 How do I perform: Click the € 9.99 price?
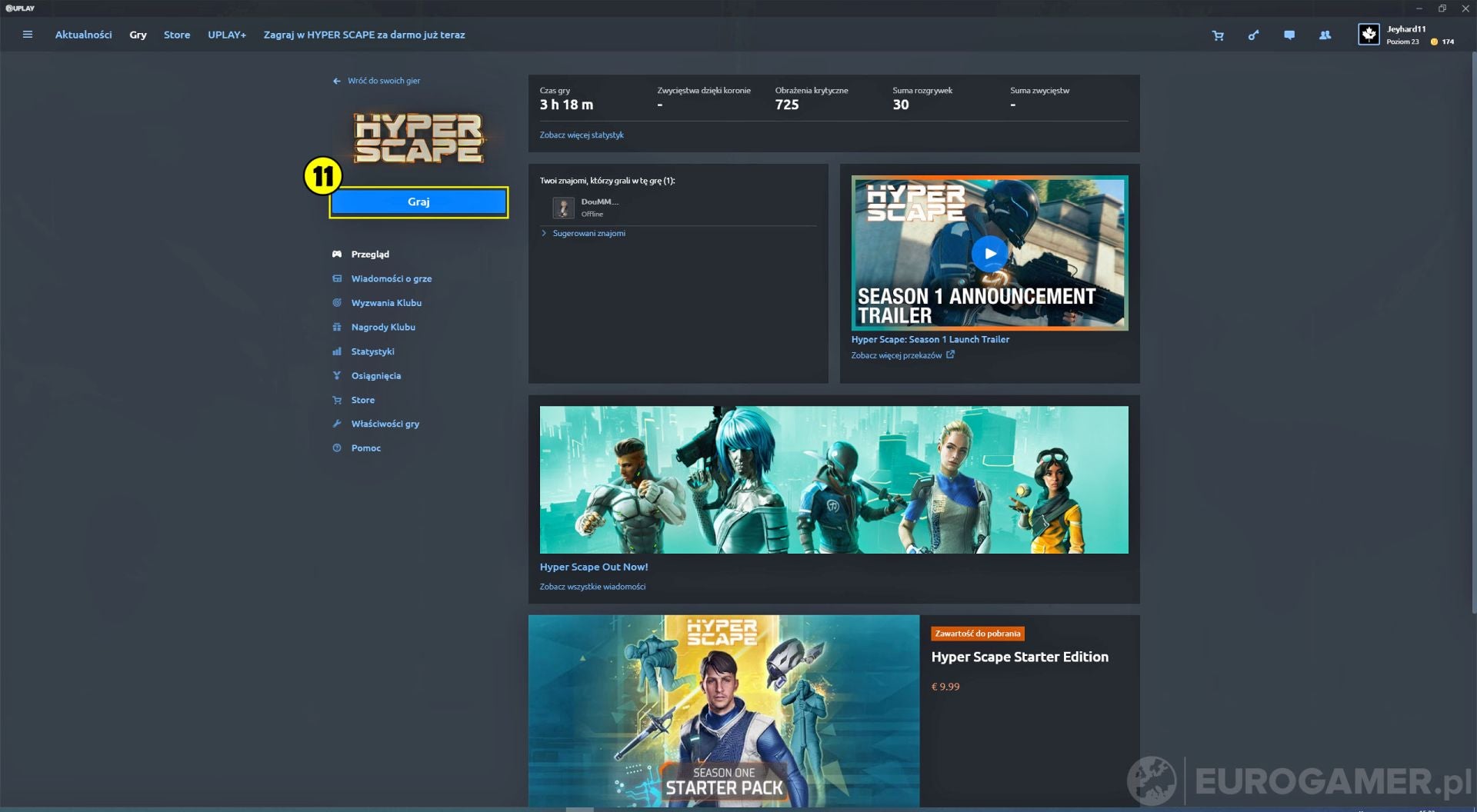point(945,687)
